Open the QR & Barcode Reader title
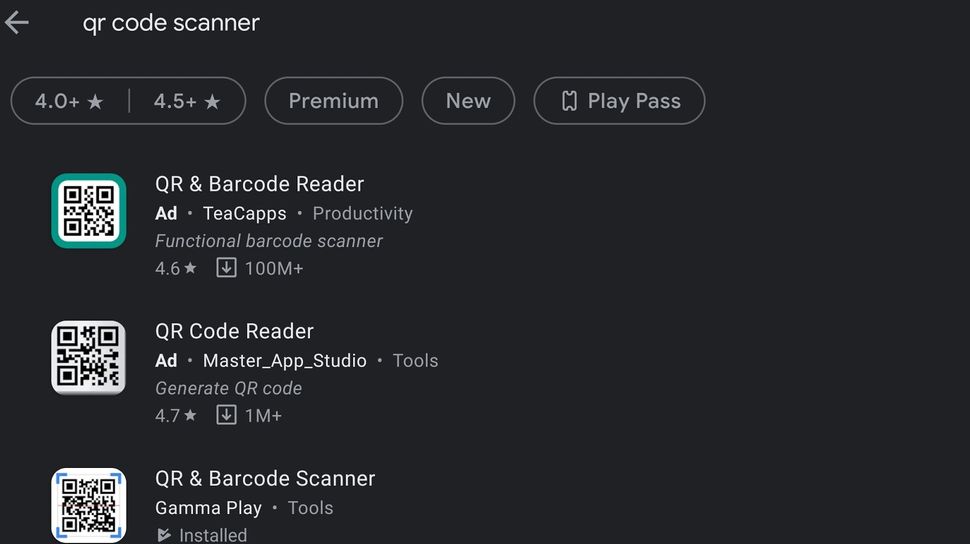The image size is (970, 544). pos(259,184)
